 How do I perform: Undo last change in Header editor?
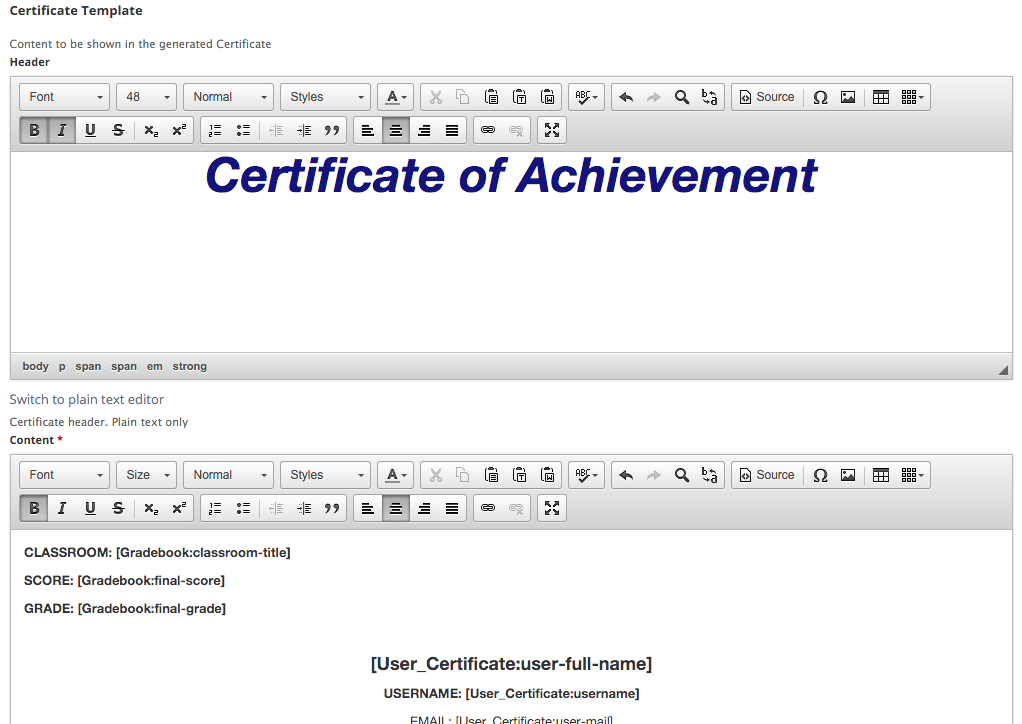[x=626, y=97]
